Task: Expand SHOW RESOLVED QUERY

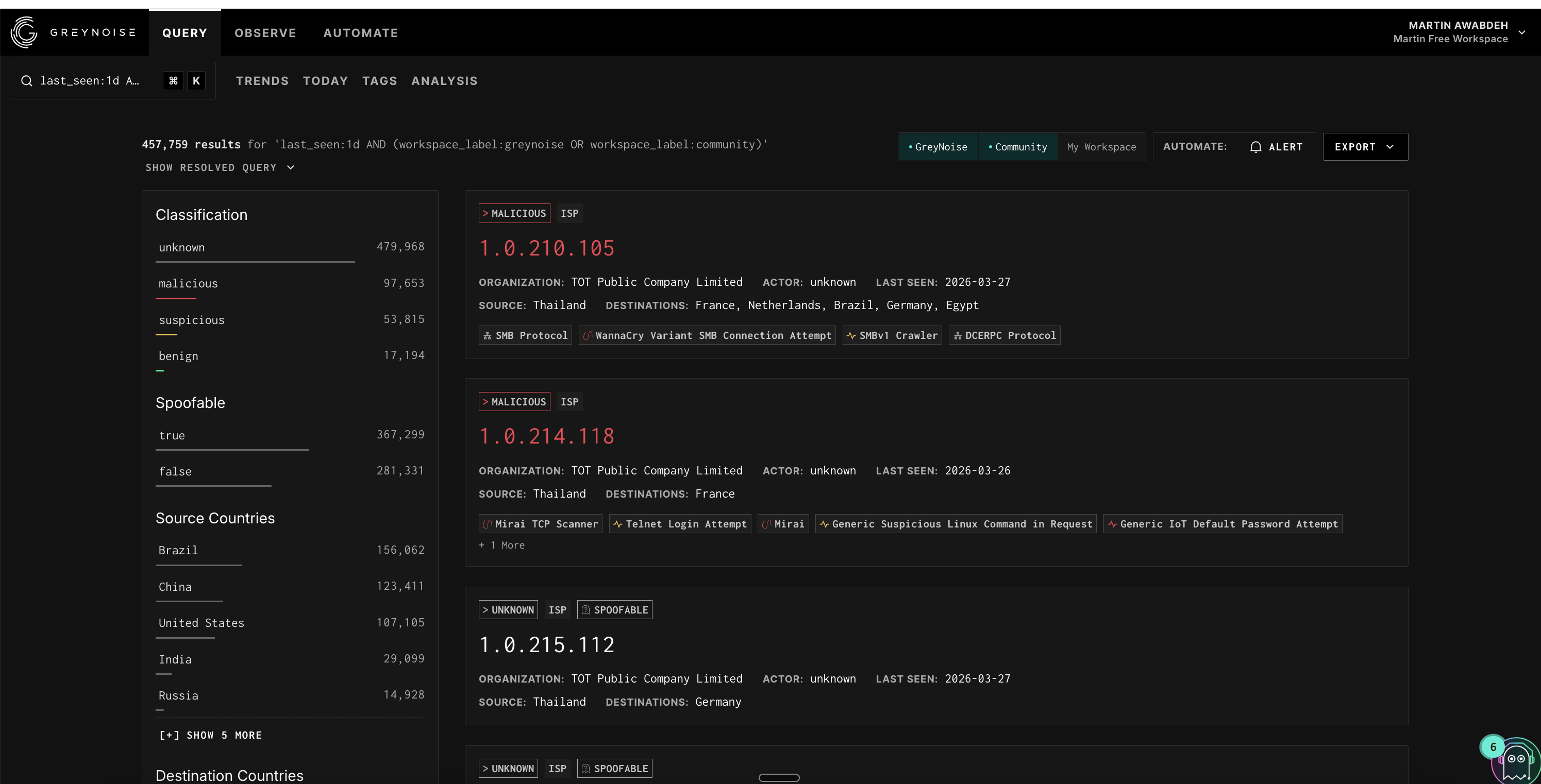Action: [220, 167]
